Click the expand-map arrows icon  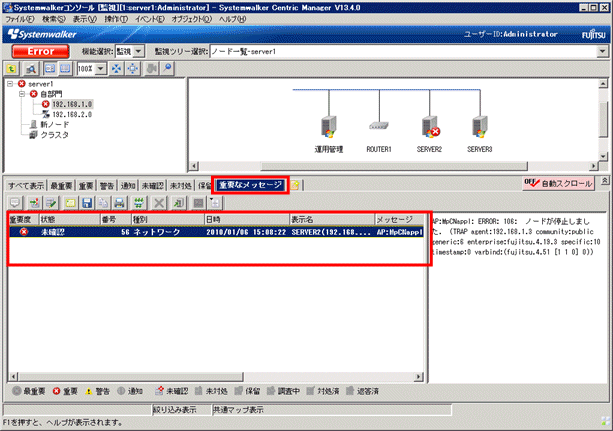[133, 69]
